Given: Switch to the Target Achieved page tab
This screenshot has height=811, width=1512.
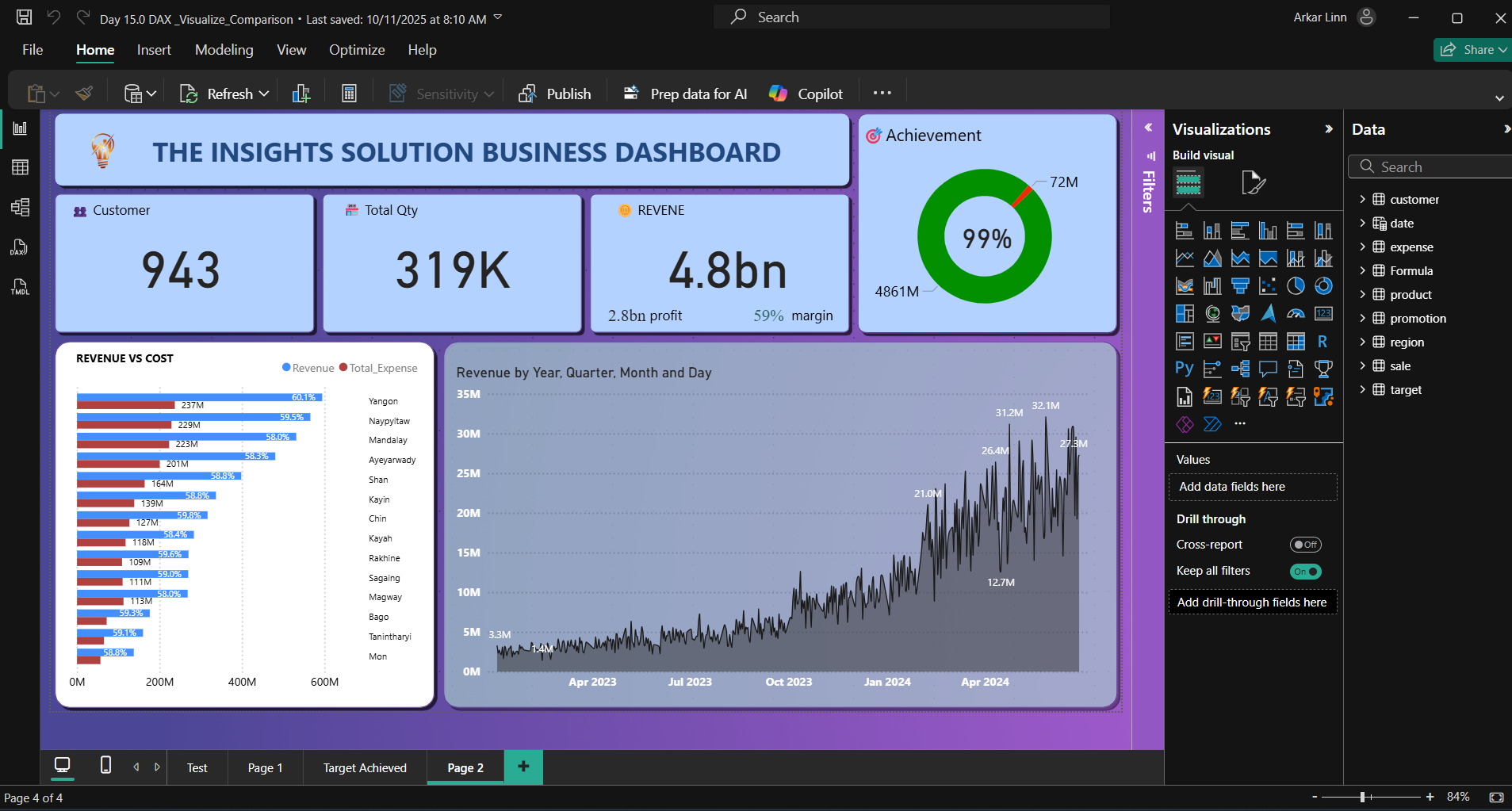Looking at the screenshot, I should pyautogui.click(x=365, y=768).
